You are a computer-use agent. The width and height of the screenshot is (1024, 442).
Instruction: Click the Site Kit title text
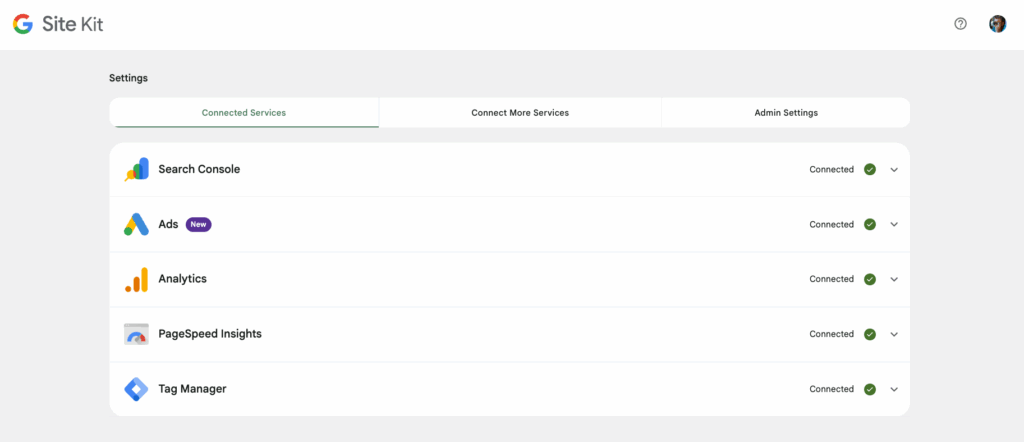coord(72,25)
